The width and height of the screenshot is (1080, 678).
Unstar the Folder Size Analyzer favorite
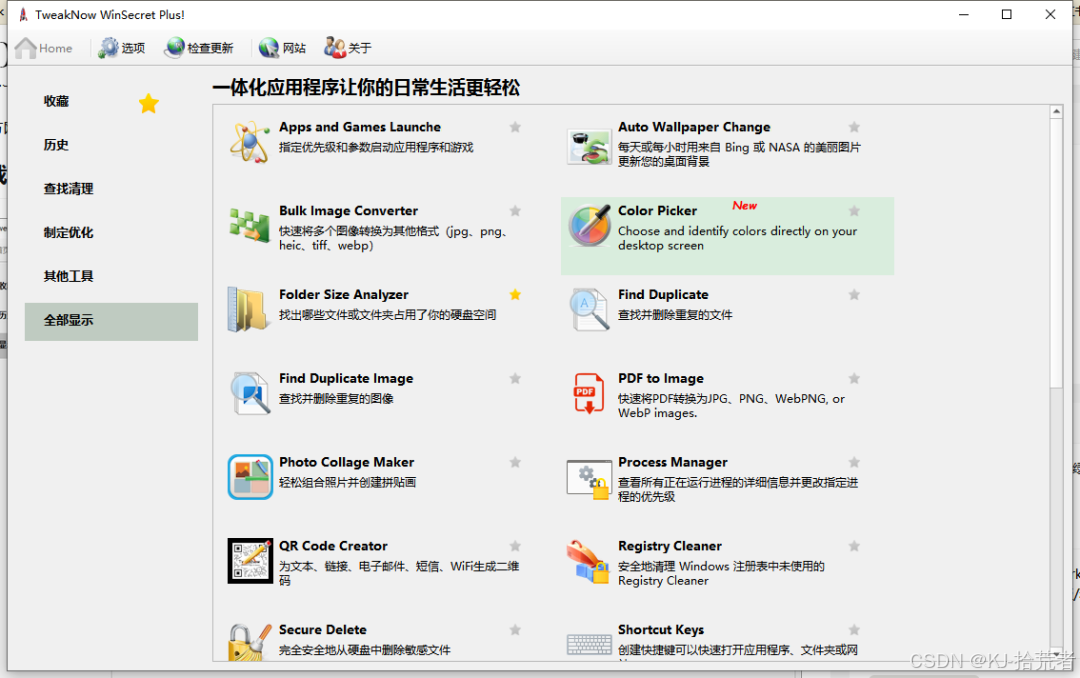[x=515, y=294]
